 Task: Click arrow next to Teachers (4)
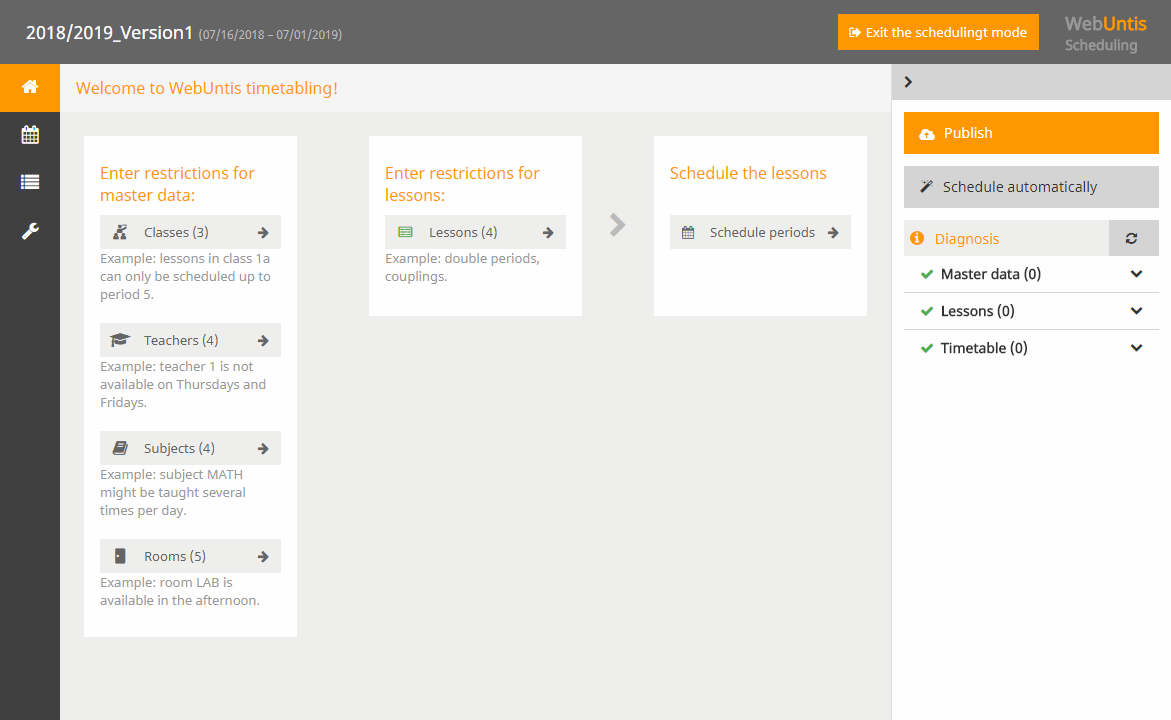(x=263, y=341)
